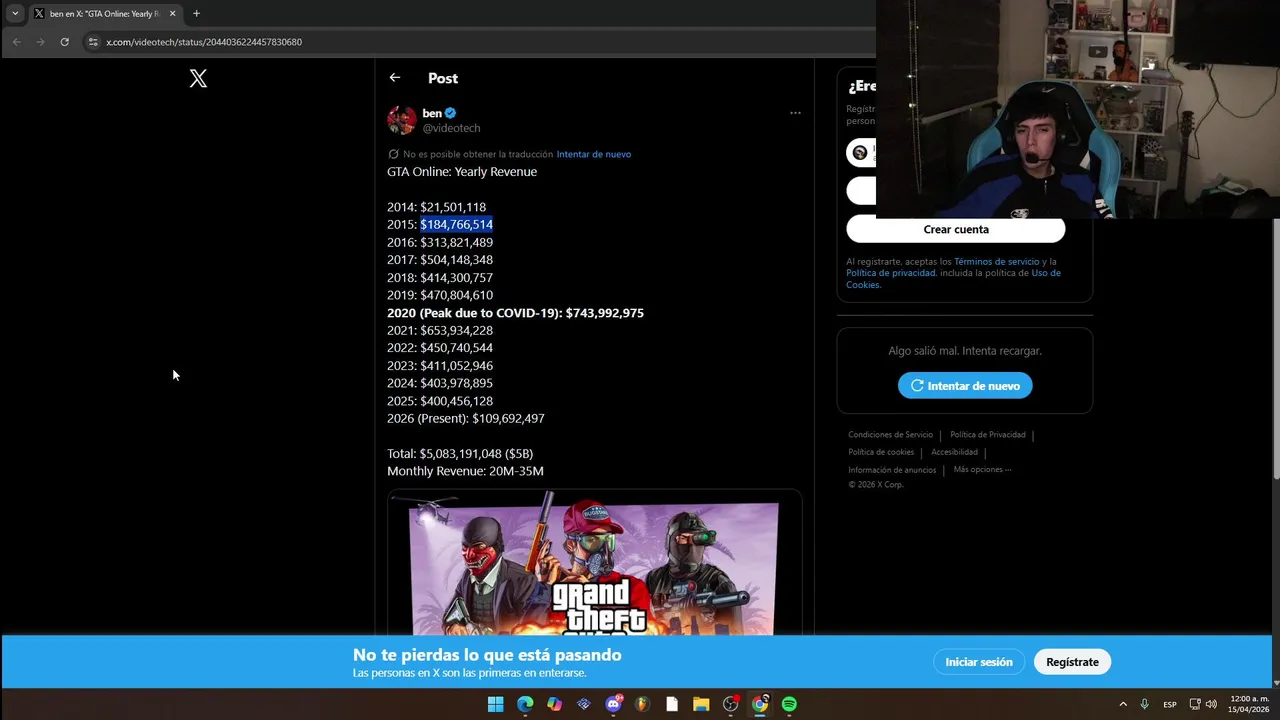Open the clock showing 12:00 a. m.

point(1249,704)
